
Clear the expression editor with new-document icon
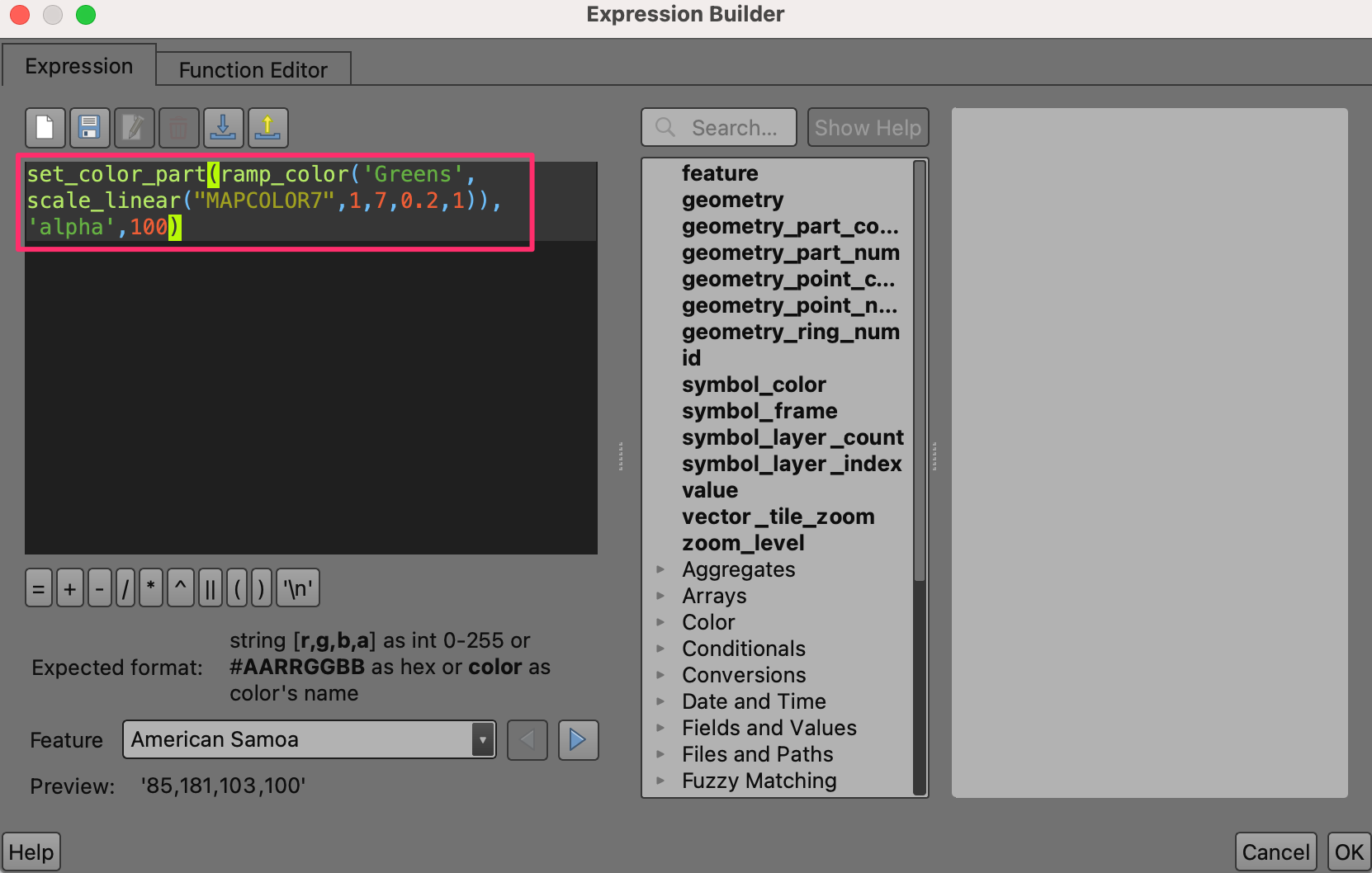click(x=45, y=128)
